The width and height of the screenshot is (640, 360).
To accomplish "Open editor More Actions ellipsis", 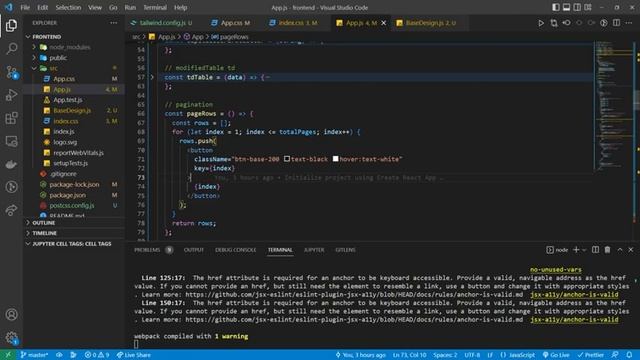I will point(629,23).
